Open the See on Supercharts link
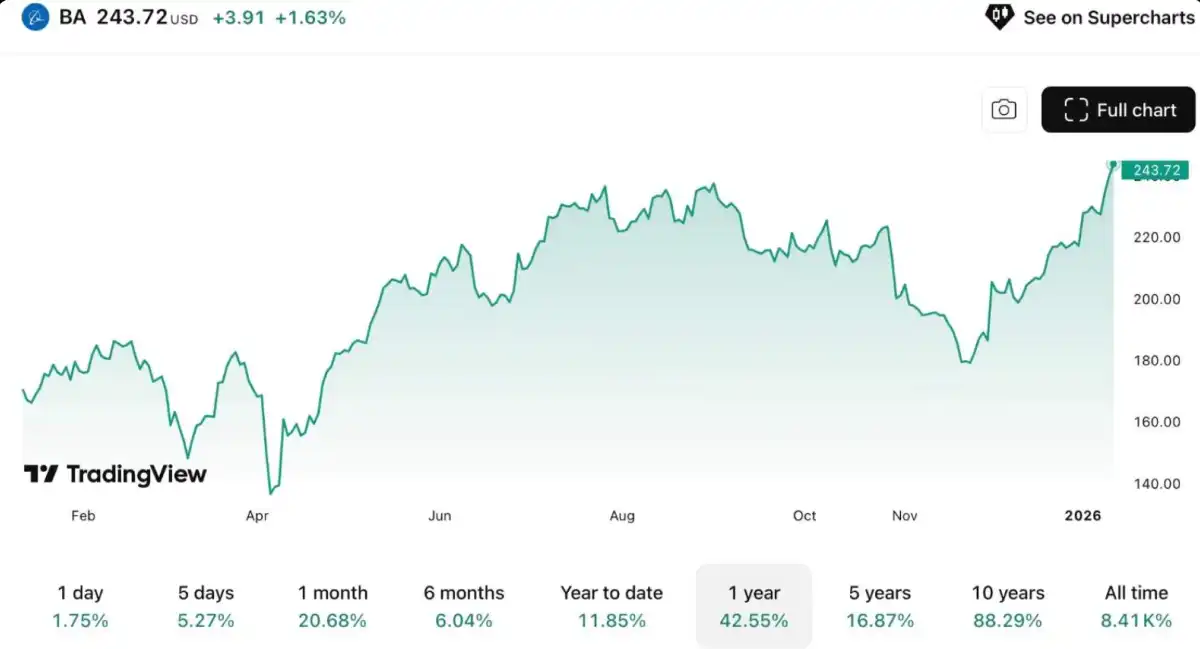 click(x=1108, y=18)
